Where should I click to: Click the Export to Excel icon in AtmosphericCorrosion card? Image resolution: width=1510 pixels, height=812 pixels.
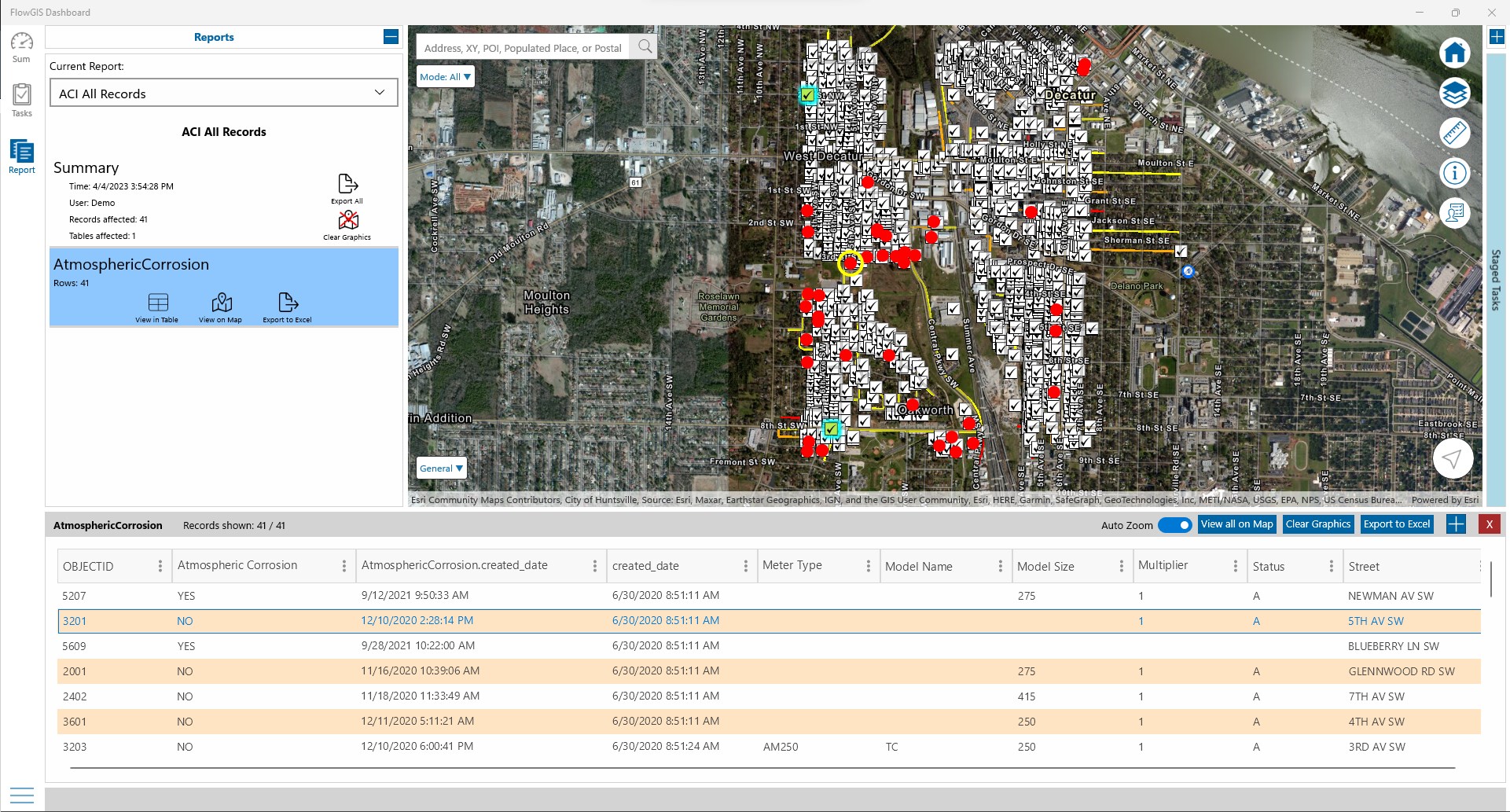click(288, 307)
